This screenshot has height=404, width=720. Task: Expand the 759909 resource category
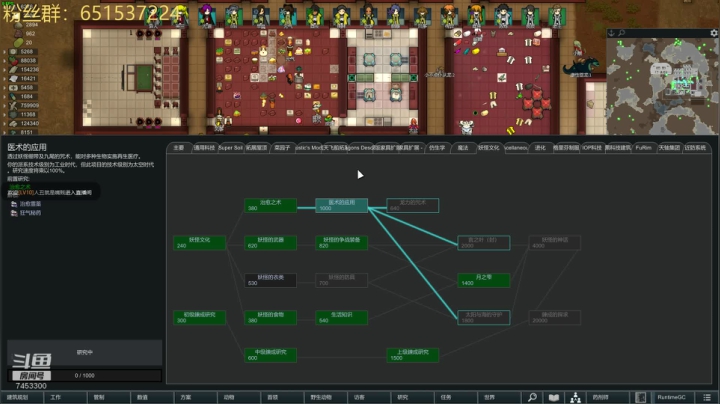tap(5, 106)
